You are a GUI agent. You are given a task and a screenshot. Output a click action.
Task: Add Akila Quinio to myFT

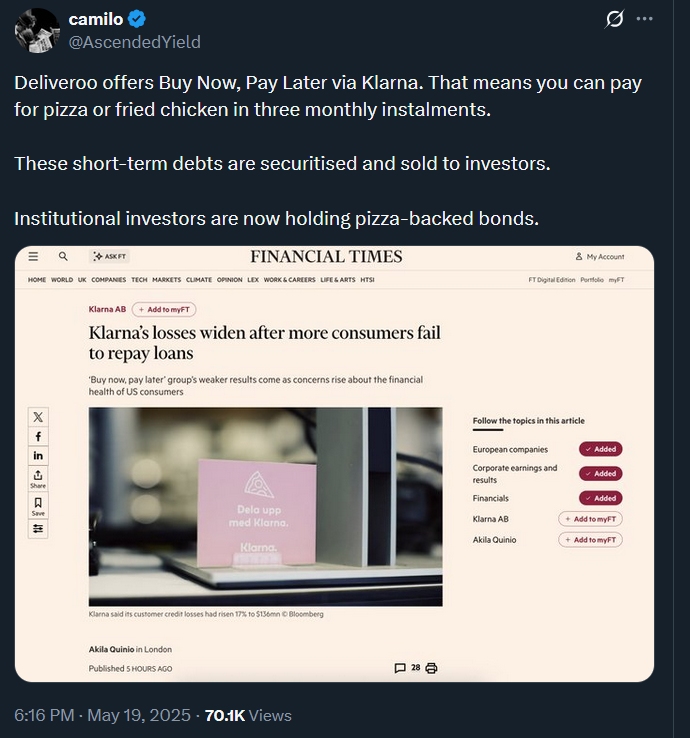pos(590,540)
